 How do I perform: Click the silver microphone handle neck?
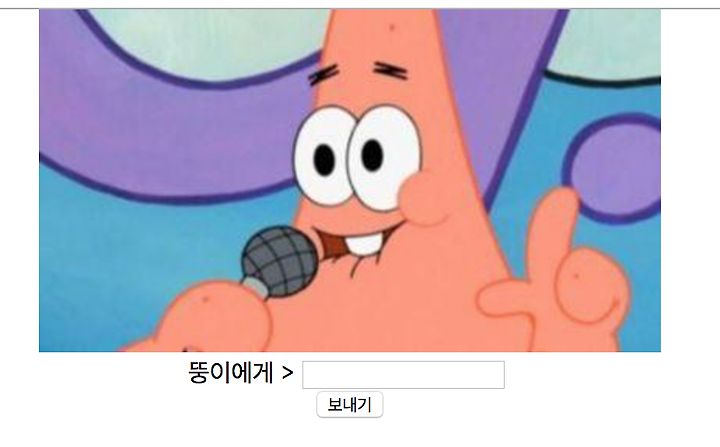pos(255,287)
